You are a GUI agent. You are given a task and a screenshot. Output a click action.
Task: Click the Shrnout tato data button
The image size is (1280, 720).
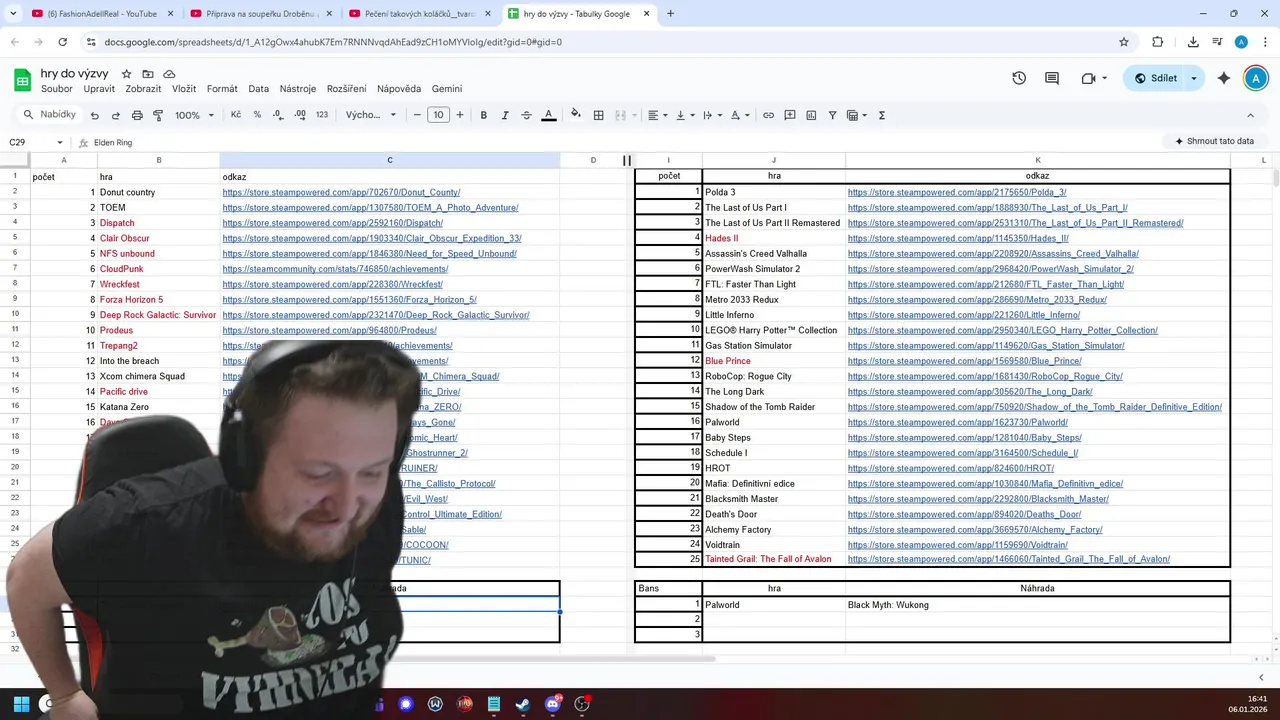click(1214, 141)
